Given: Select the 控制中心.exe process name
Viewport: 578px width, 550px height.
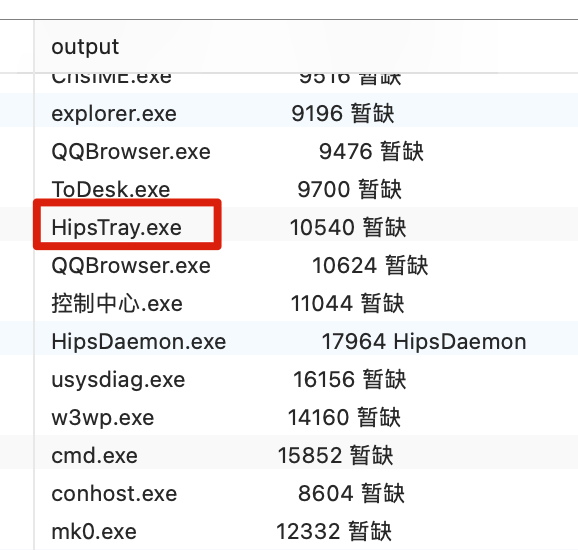Looking at the screenshot, I should tap(117, 303).
